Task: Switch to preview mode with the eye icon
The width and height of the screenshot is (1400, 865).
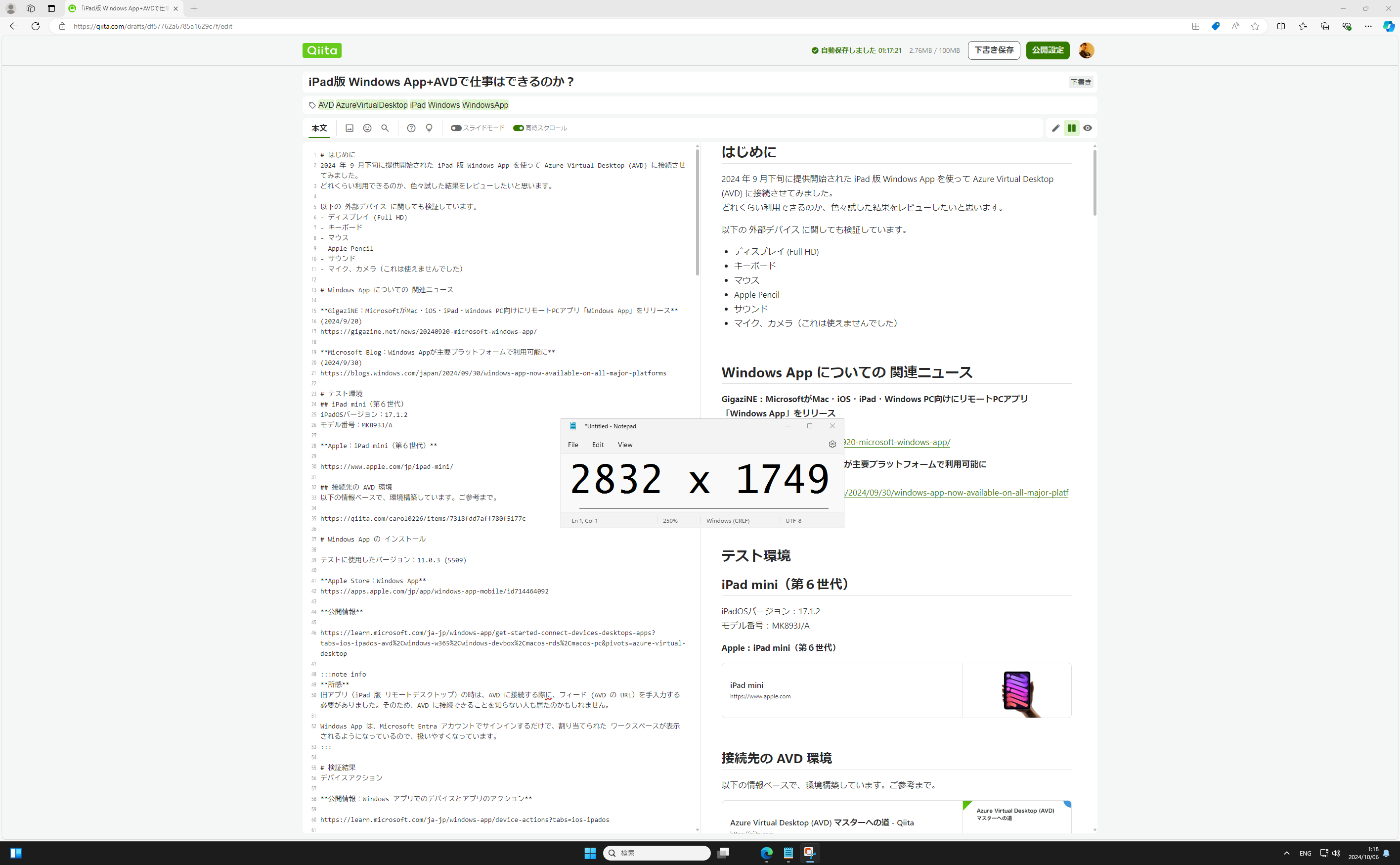Action: click(1087, 128)
